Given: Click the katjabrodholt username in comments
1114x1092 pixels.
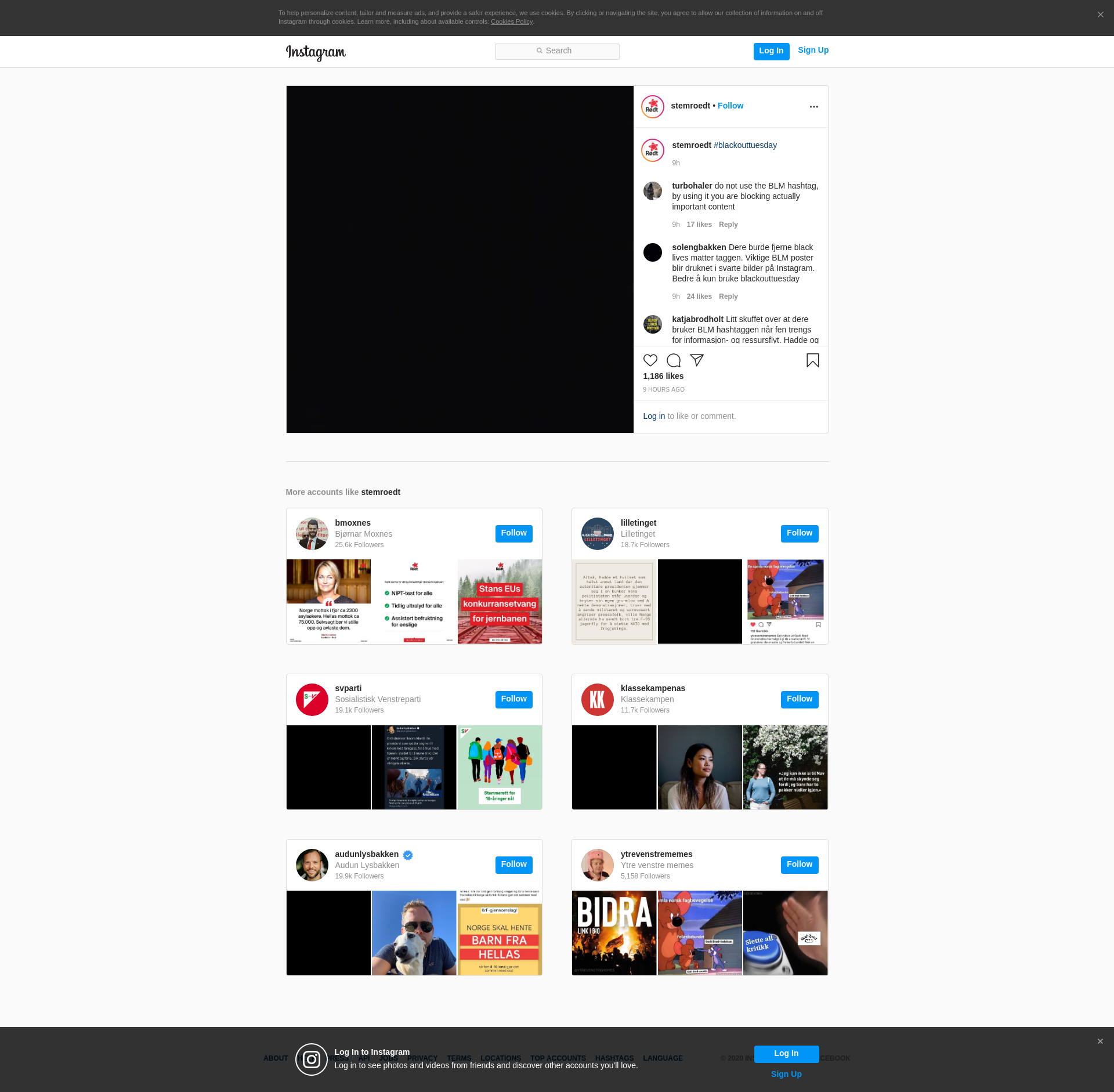Looking at the screenshot, I should tap(698, 320).
